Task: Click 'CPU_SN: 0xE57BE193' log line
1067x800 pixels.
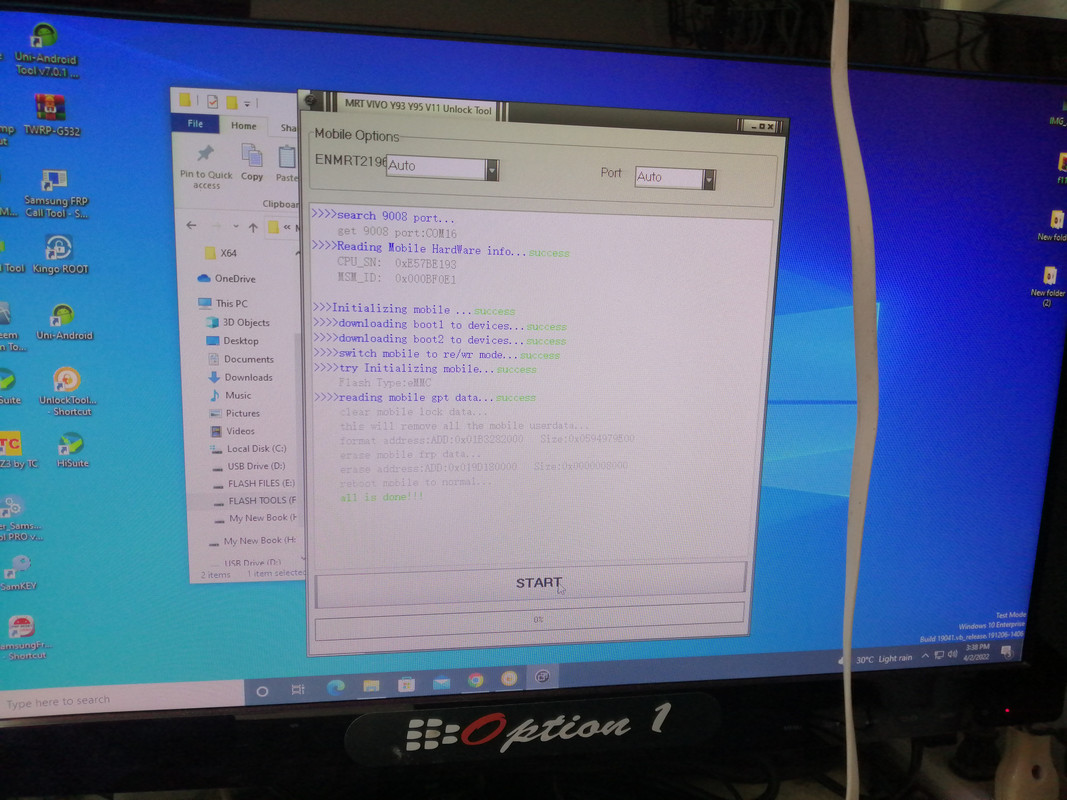Action: [397, 263]
